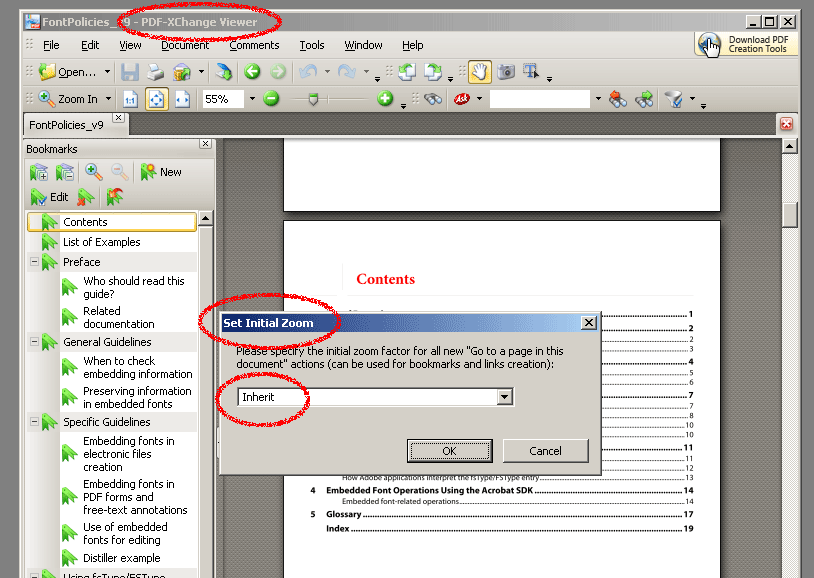Open the Ask provider dropdown arrow
Screen dimensions: 814x578
tap(479, 99)
